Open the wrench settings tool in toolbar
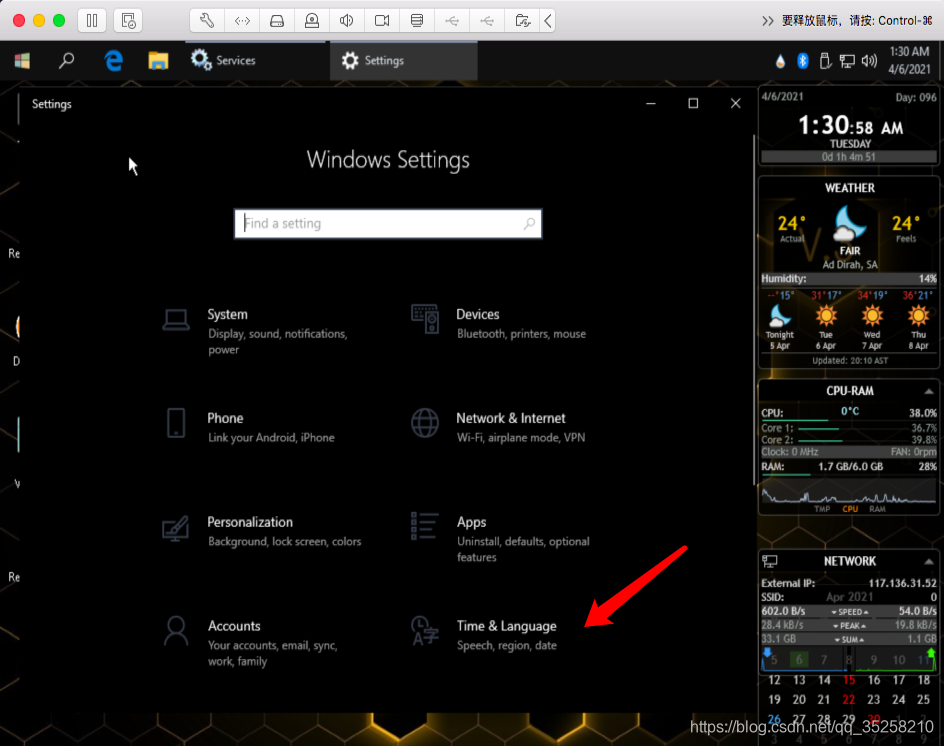944x746 pixels. pyautogui.click(x=207, y=20)
